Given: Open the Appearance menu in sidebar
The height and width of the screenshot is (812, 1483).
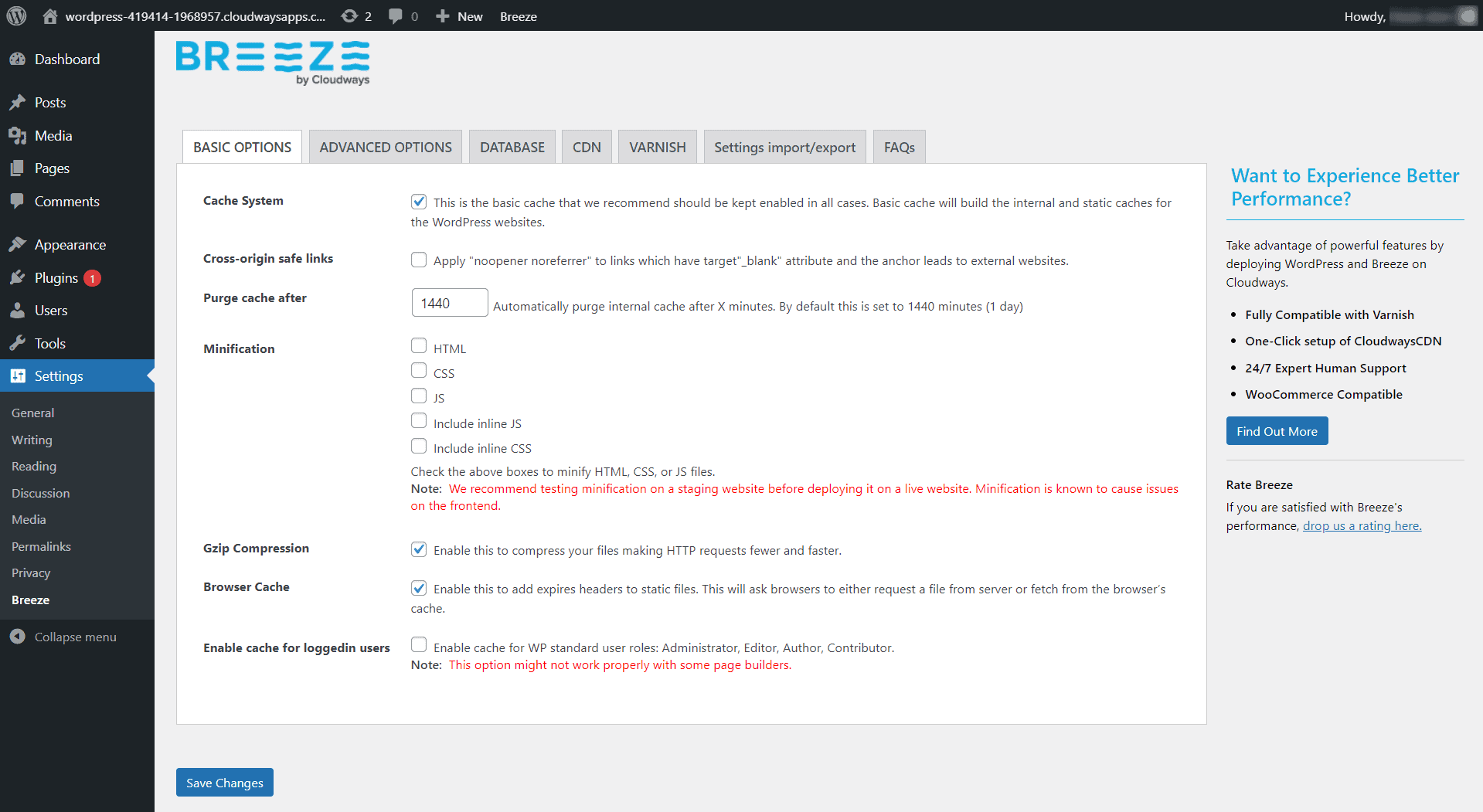Looking at the screenshot, I should (x=70, y=245).
